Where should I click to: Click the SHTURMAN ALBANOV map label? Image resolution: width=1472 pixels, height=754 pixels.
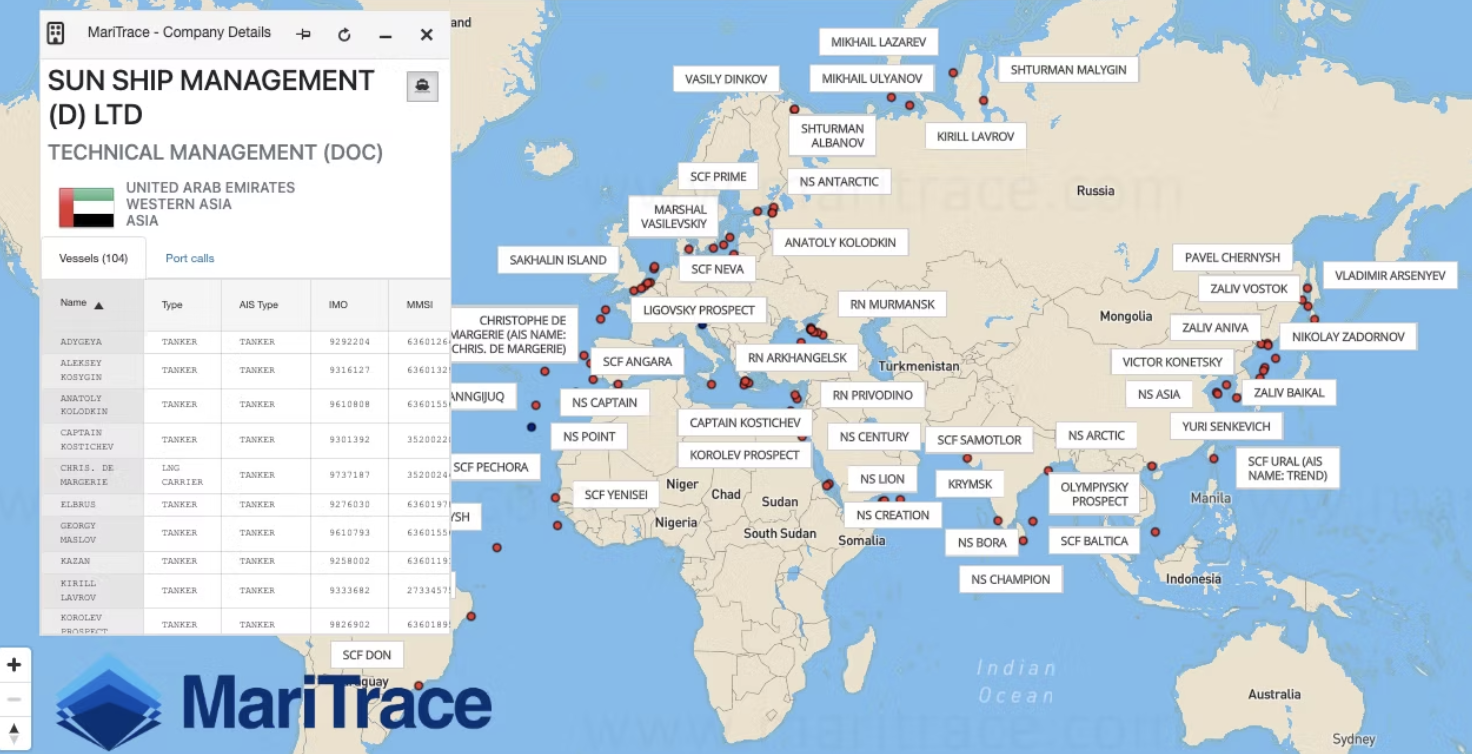pos(832,136)
